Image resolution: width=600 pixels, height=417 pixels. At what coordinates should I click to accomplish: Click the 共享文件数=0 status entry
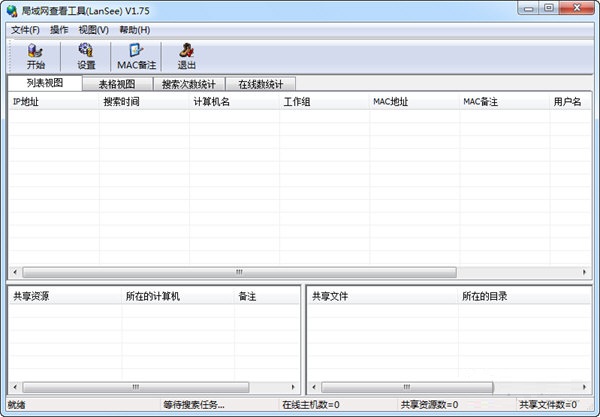pyautogui.click(x=548, y=405)
